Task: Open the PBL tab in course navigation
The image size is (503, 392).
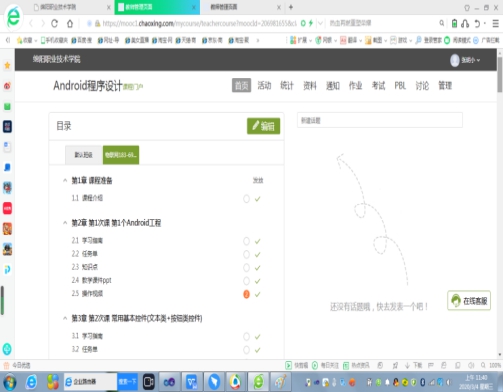Action: (400, 86)
